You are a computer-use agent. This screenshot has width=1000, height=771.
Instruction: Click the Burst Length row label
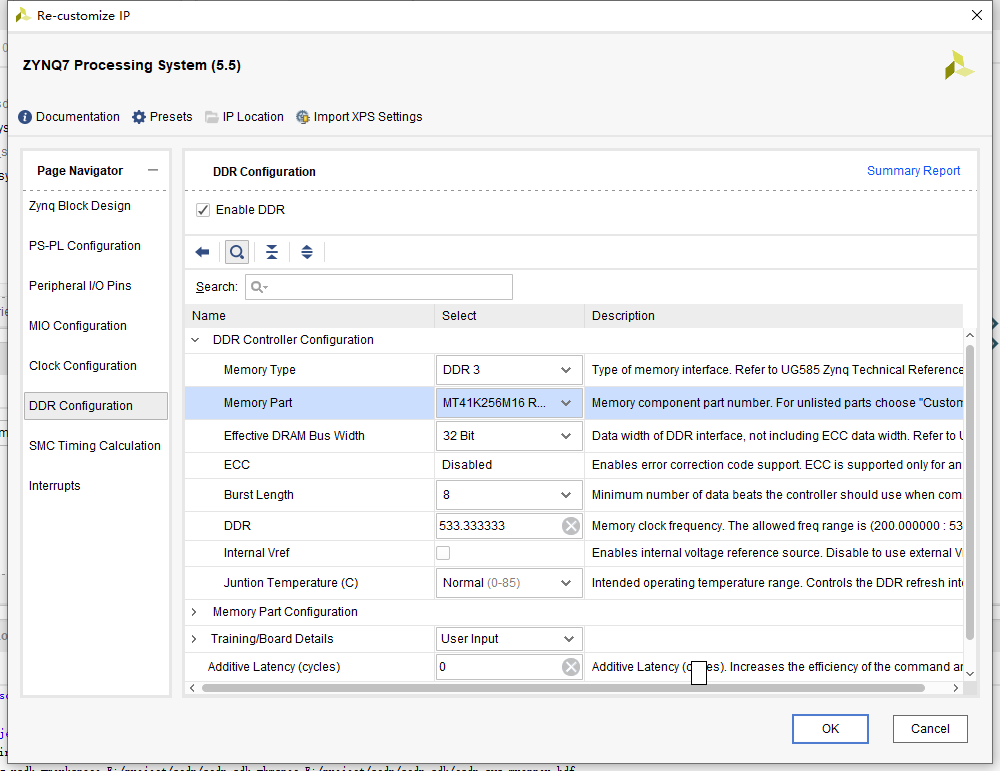coord(258,495)
